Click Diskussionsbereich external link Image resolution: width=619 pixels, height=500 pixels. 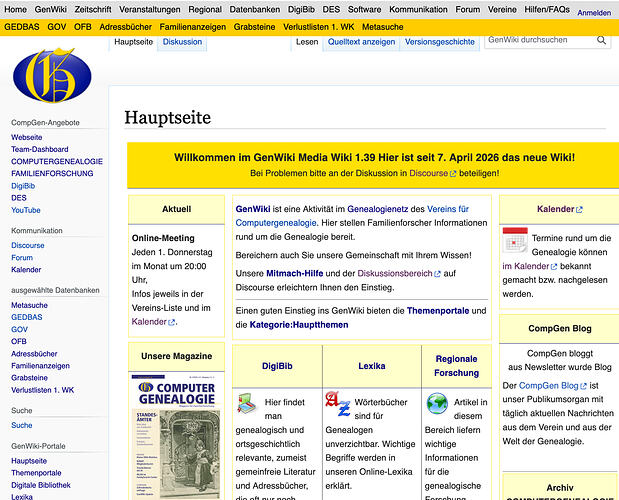point(399,273)
